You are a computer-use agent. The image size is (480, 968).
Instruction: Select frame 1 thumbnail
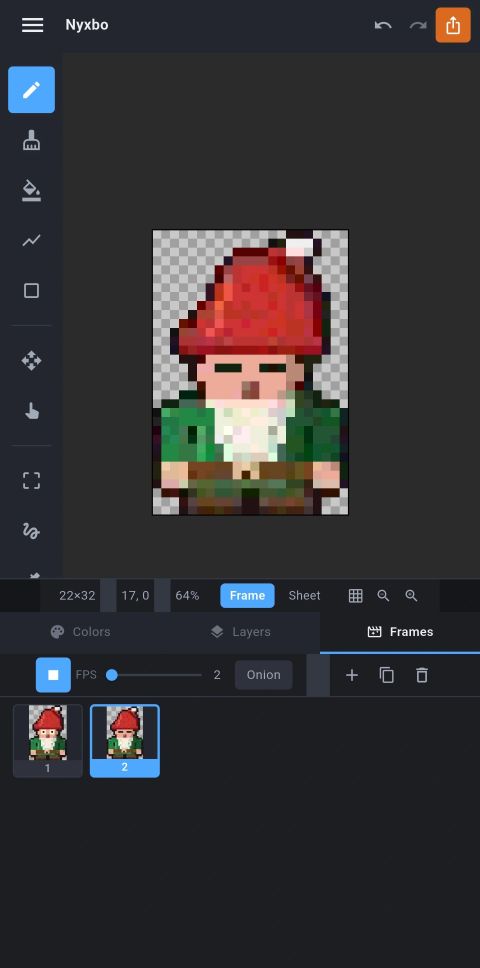coord(48,741)
